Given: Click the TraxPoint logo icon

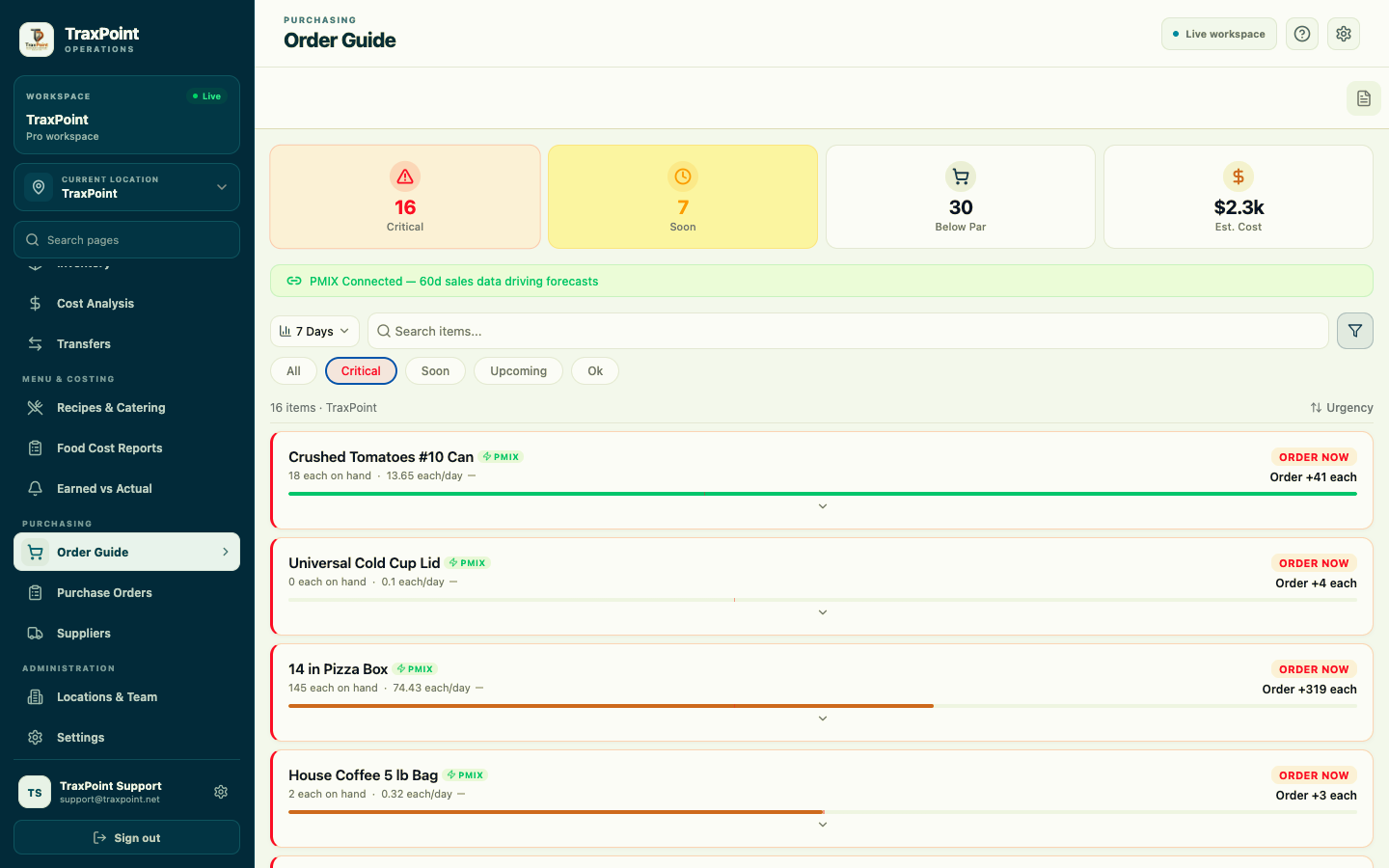Looking at the screenshot, I should (x=37, y=40).
